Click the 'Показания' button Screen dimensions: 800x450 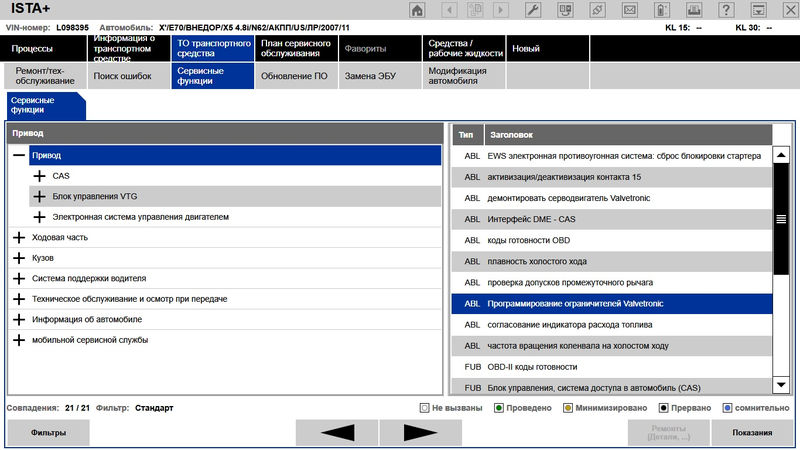pyautogui.click(x=752, y=433)
